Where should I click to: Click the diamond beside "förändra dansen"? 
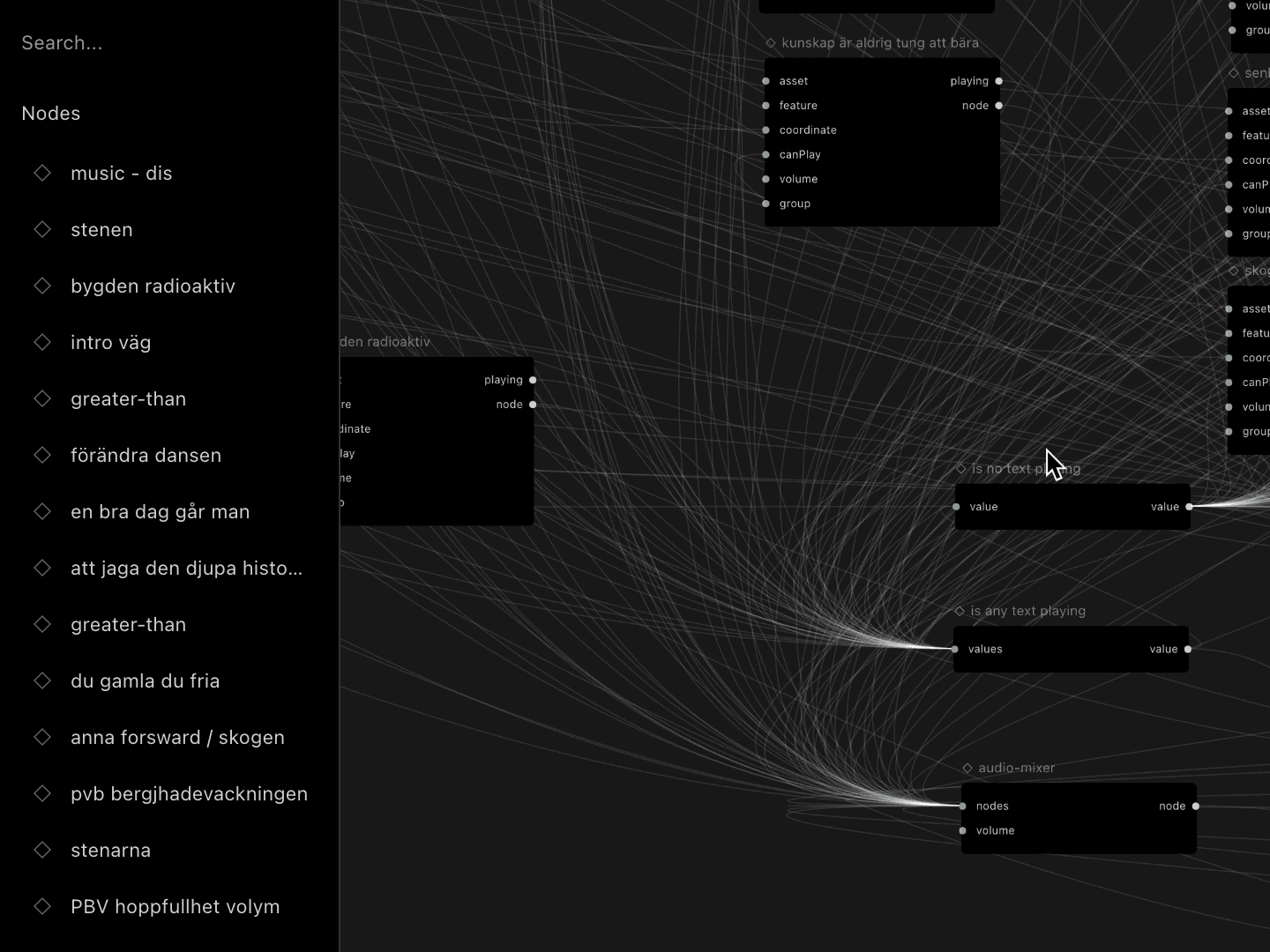click(x=42, y=455)
